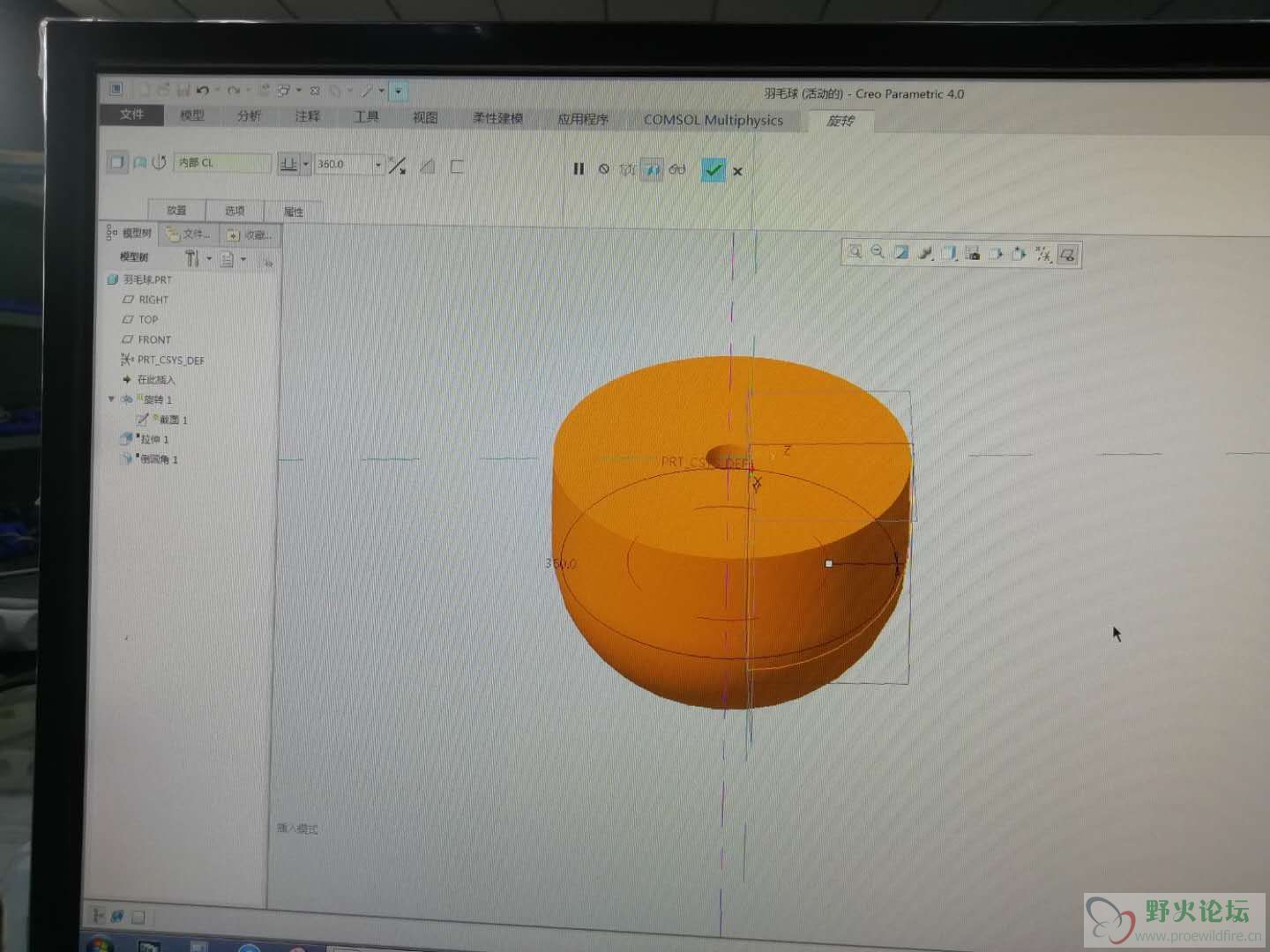Image resolution: width=1270 pixels, height=952 pixels.
Task: Select the 拉伸 1 extrude feature
Action: (144, 439)
